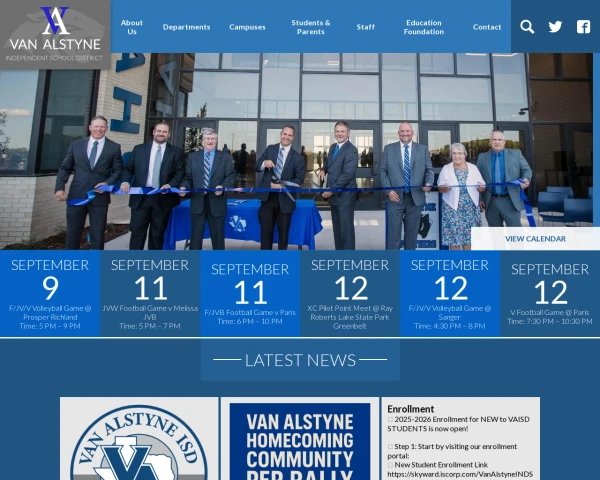Screen dimensions: 600x480
Task: Click the 'New Student Enrollment Link' text
Action: tap(441, 465)
